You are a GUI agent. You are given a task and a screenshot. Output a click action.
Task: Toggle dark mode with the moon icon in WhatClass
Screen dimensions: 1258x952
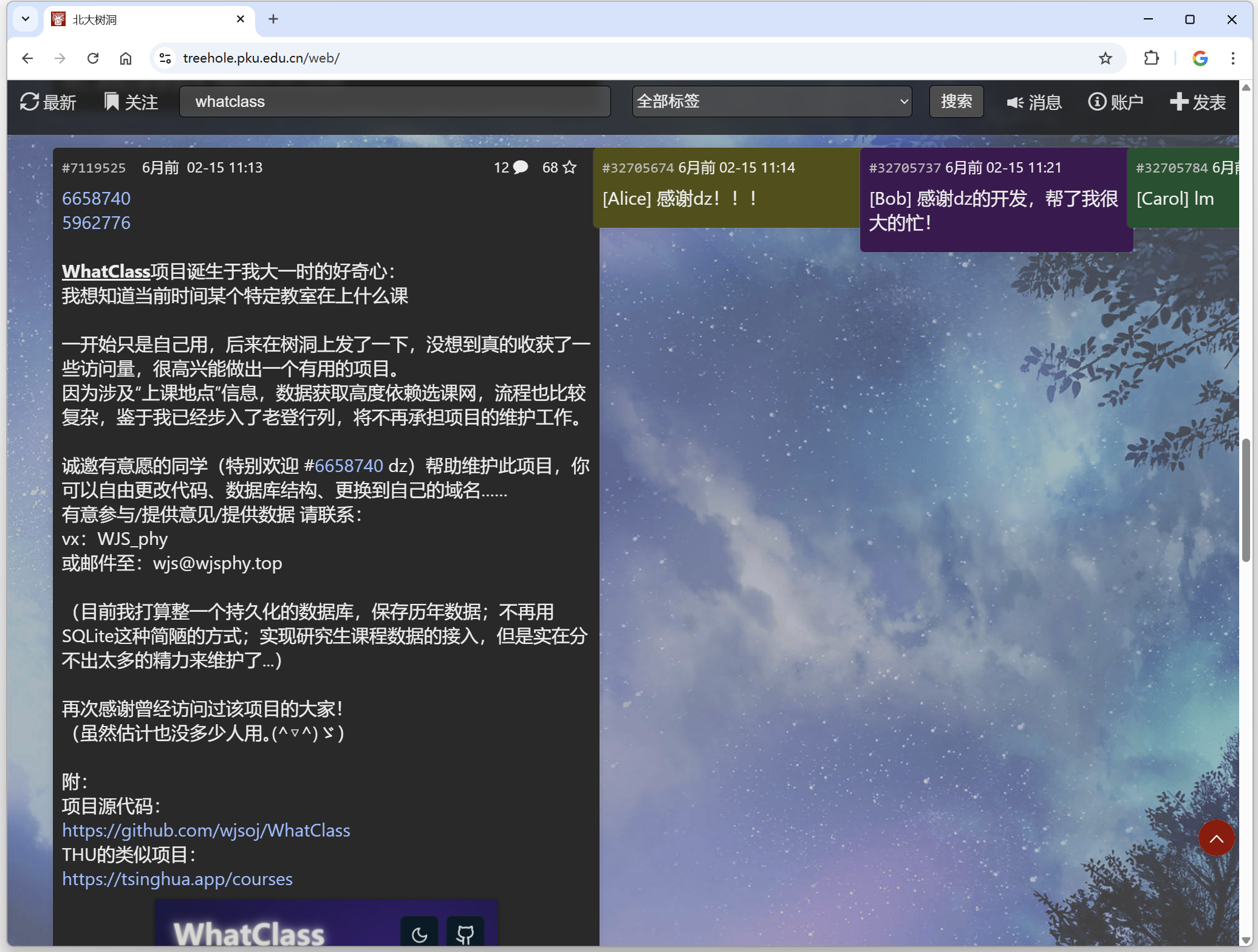pyautogui.click(x=419, y=933)
